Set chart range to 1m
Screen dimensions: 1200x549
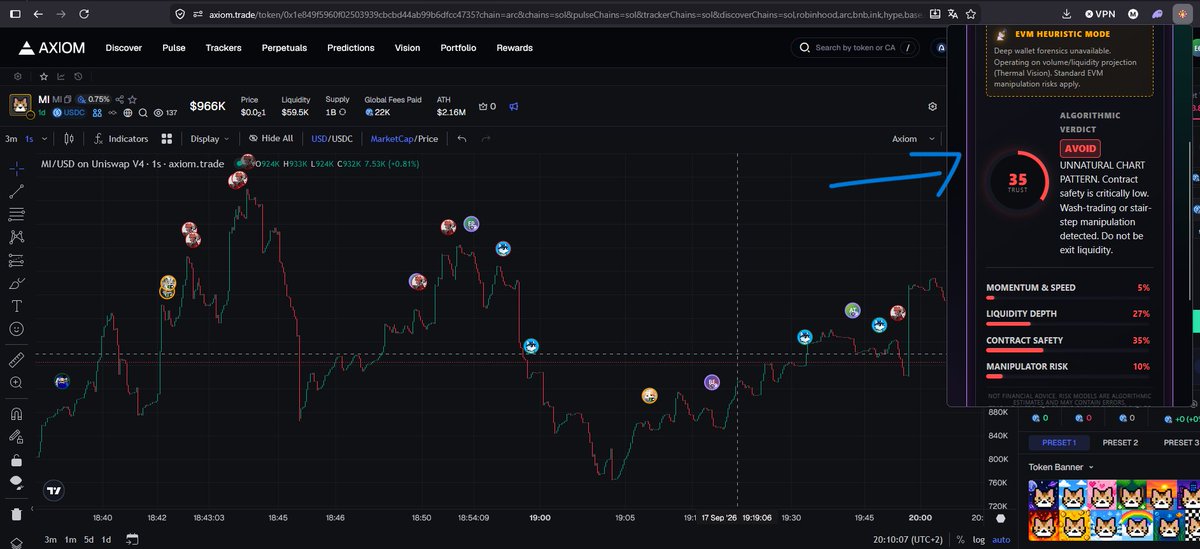click(70, 539)
